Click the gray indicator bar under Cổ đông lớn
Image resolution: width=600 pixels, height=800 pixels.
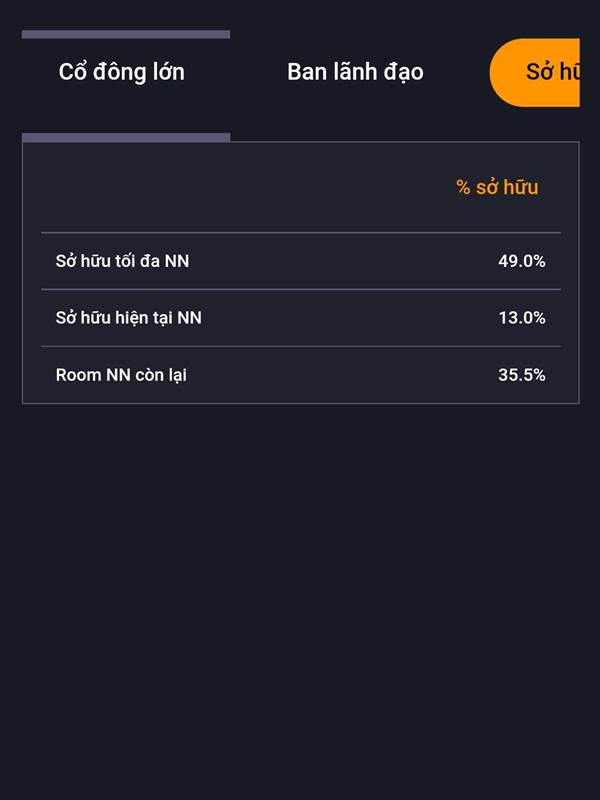(x=126, y=137)
